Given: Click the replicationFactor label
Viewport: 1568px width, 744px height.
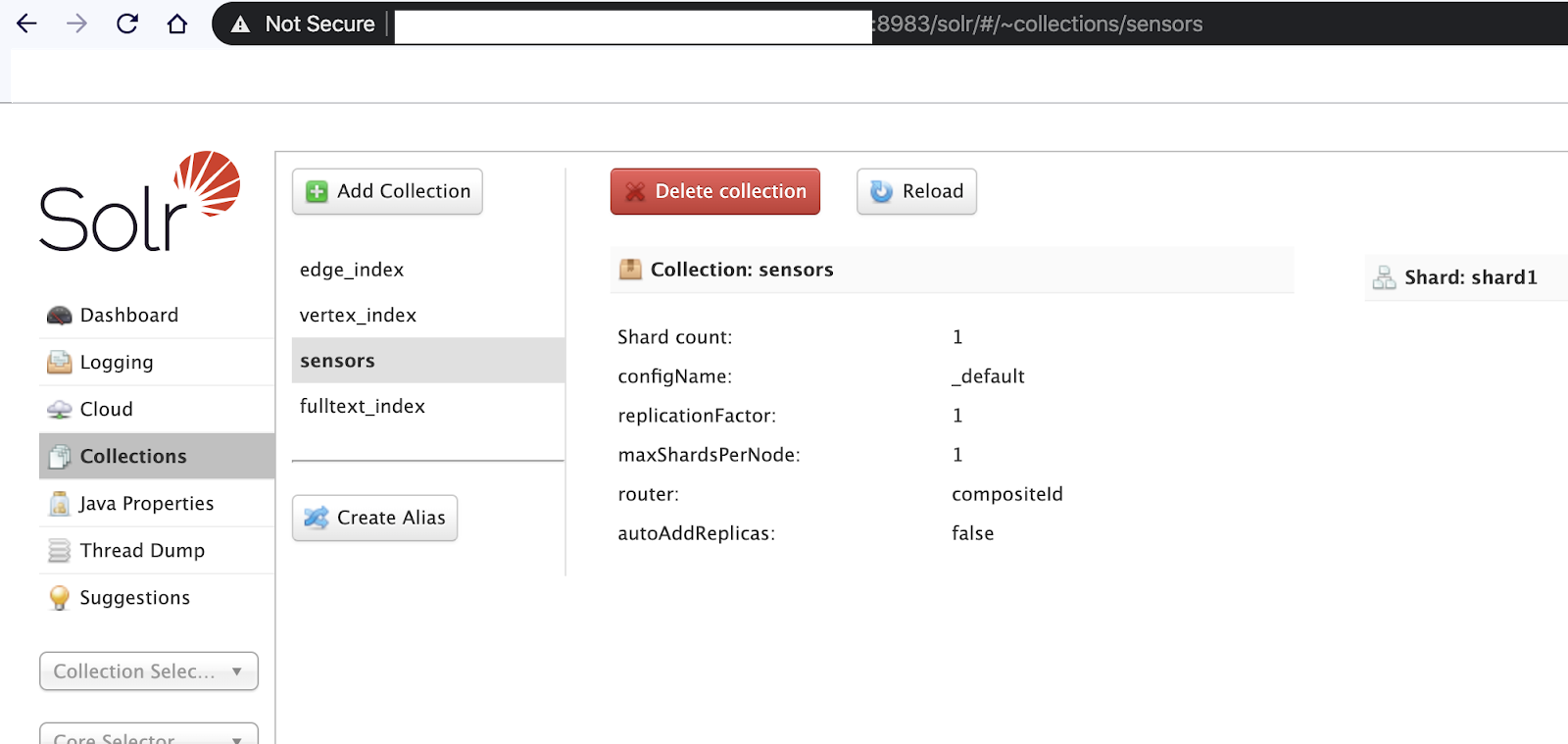Looking at the screenshot, I should point(697,416).
